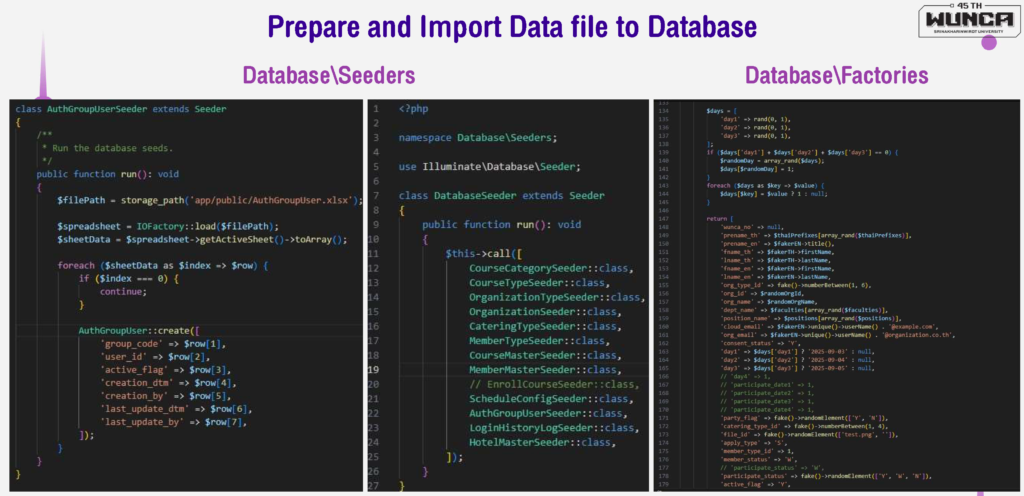Image resolution: width=1024 pixels, height=496 pixels.
Task: Click the 'file_id' randomElement line
Action: click(x=810, y=435)
